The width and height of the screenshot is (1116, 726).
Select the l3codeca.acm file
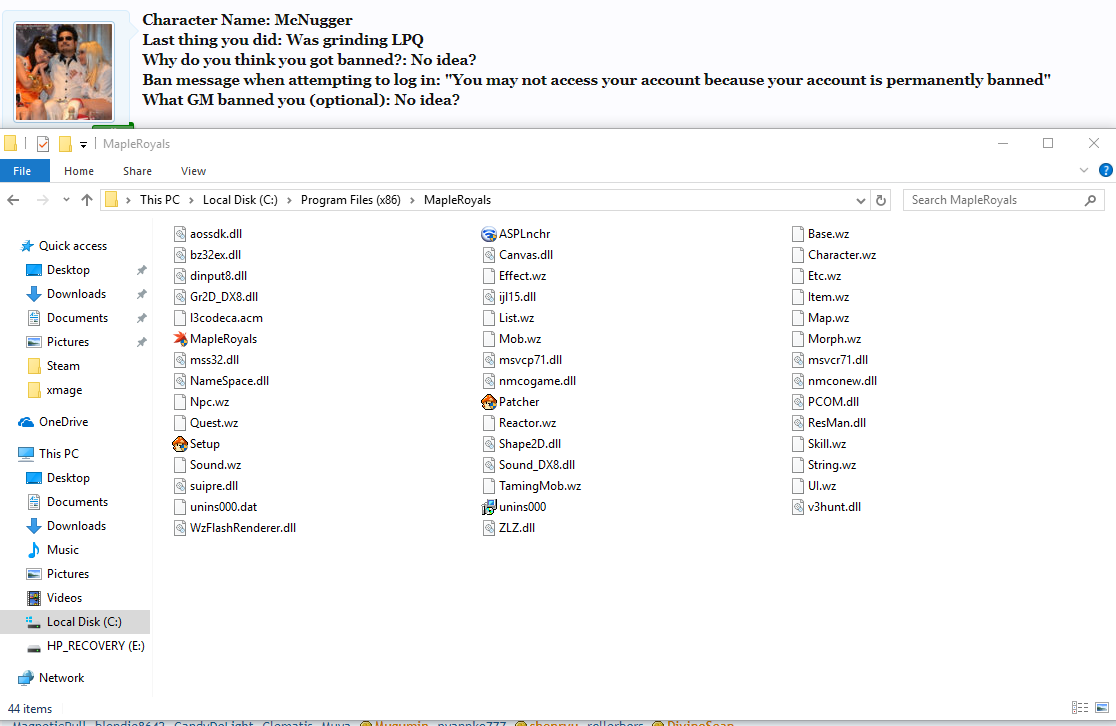point(218,317)
